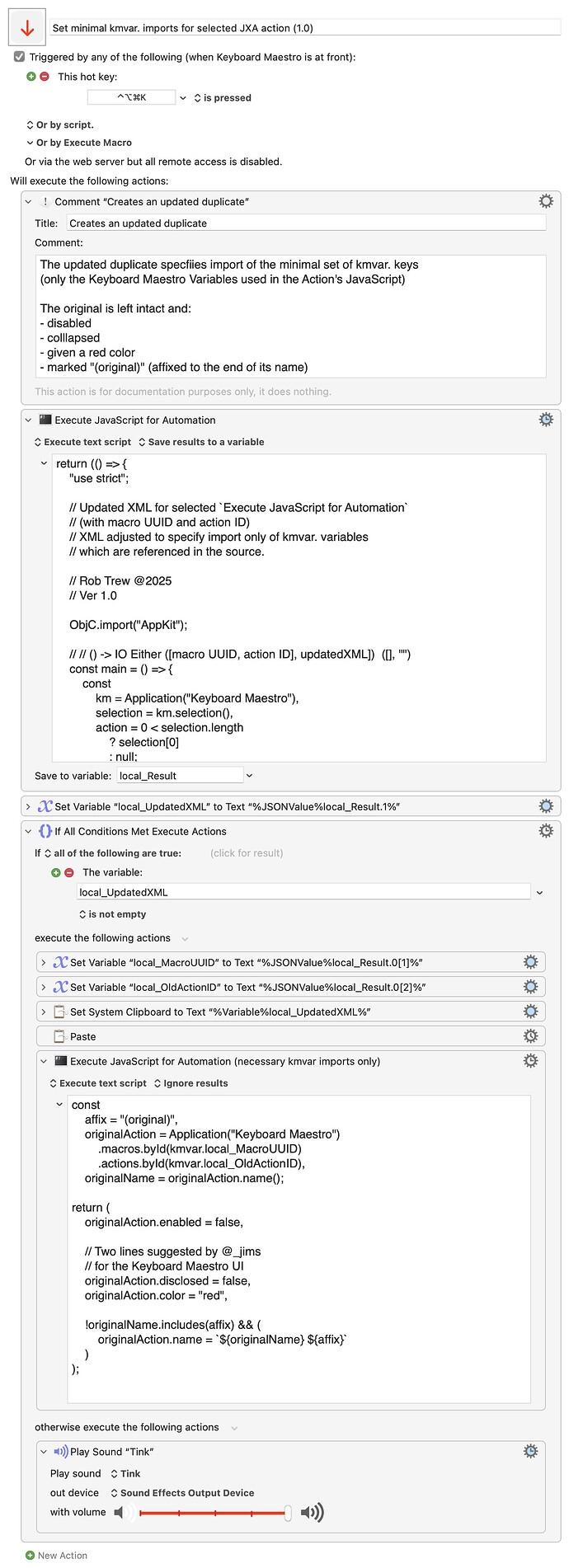Click the macro name field at the top
Screen dimensions: 569x1568
305,26
